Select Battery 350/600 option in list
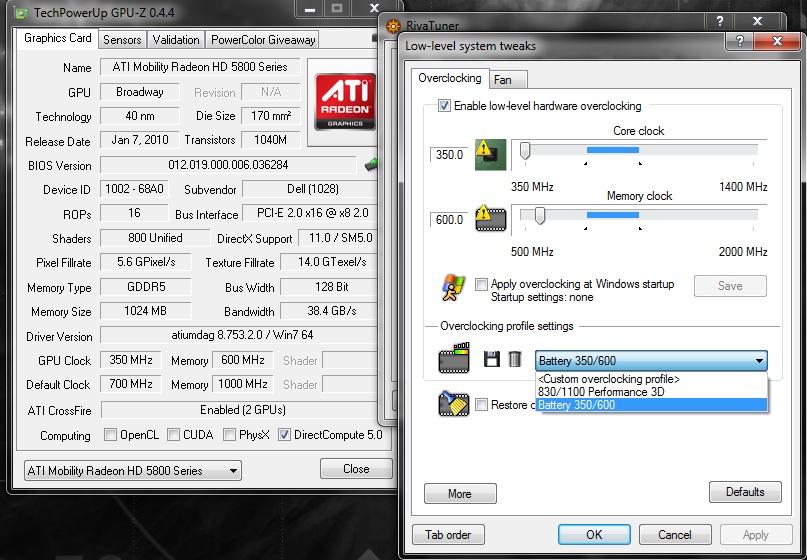The width and height of the screenshot is (807, 560). [x=652, y=405]
